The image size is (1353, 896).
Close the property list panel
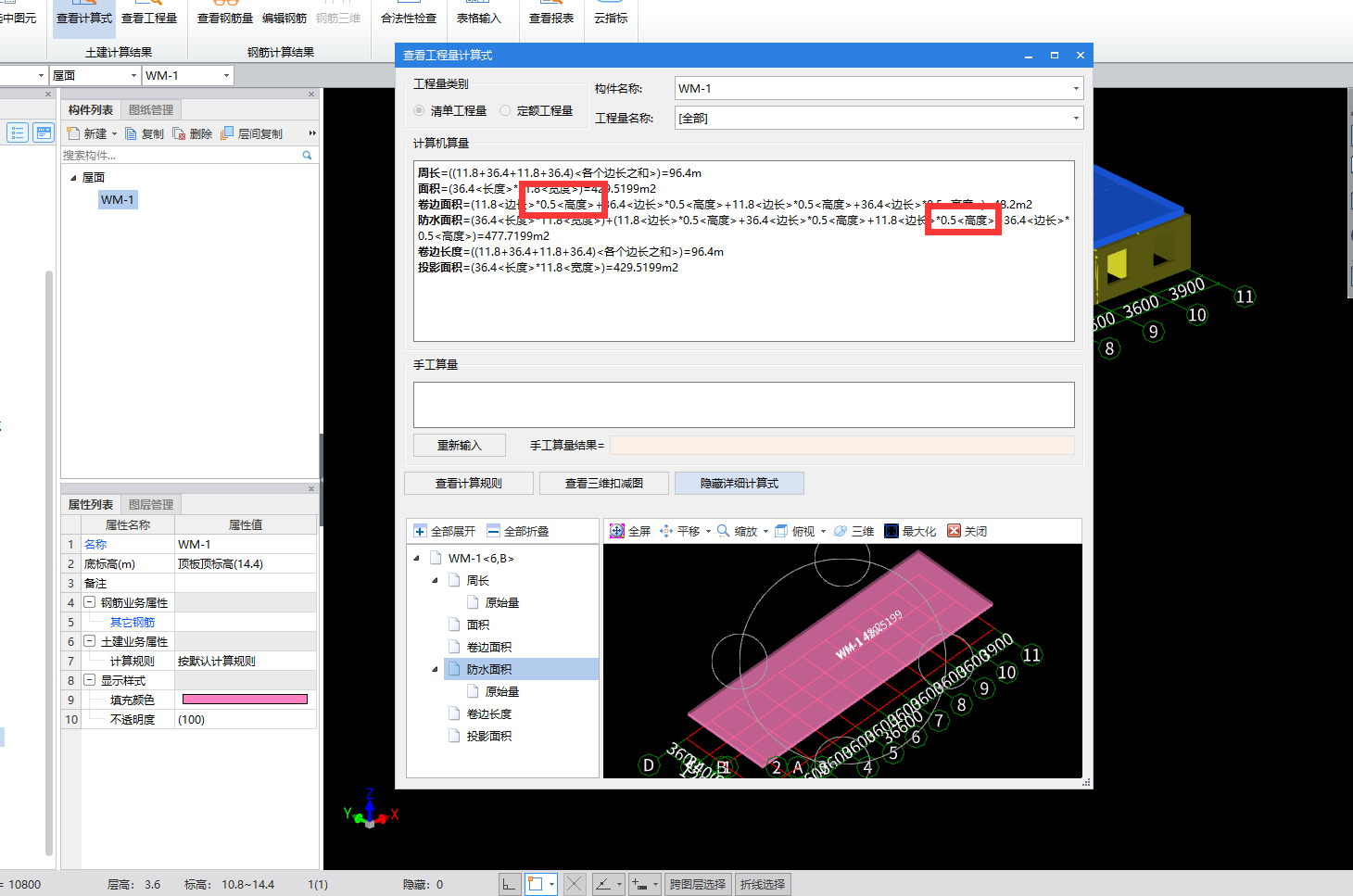pyautogui.click(x=311, y=489)
